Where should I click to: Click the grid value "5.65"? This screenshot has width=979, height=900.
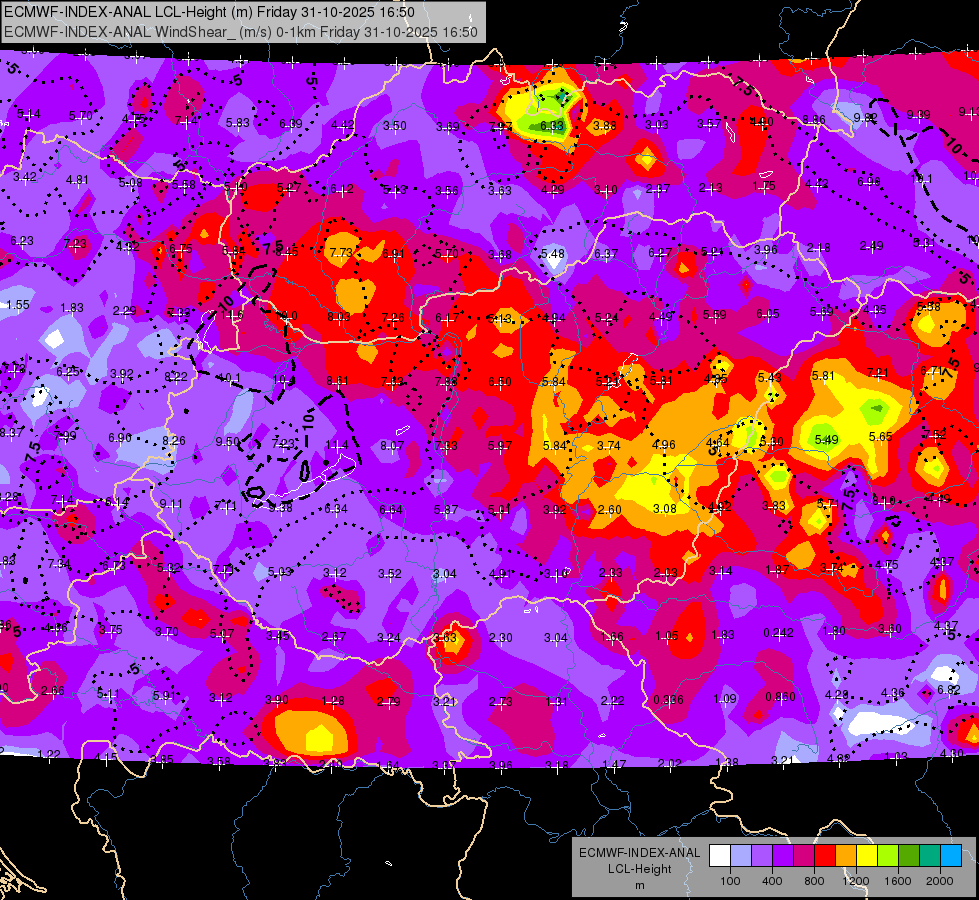[x=881, y=437]
